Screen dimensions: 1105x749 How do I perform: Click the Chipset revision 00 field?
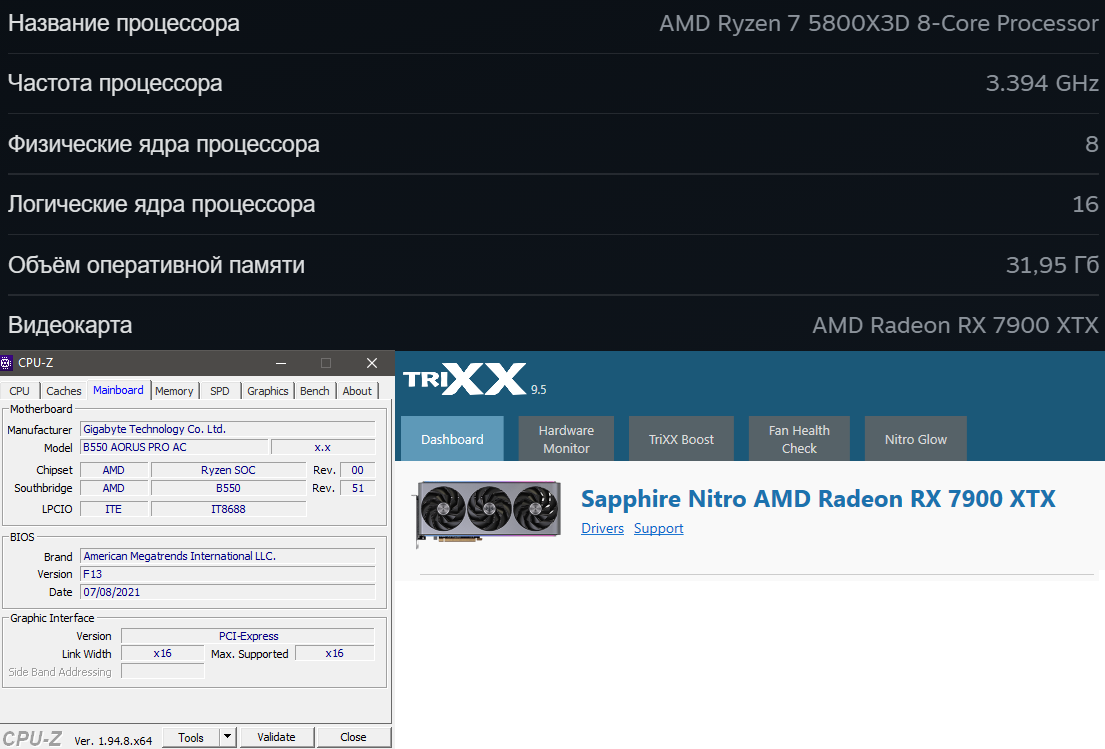tap(357, 470)
